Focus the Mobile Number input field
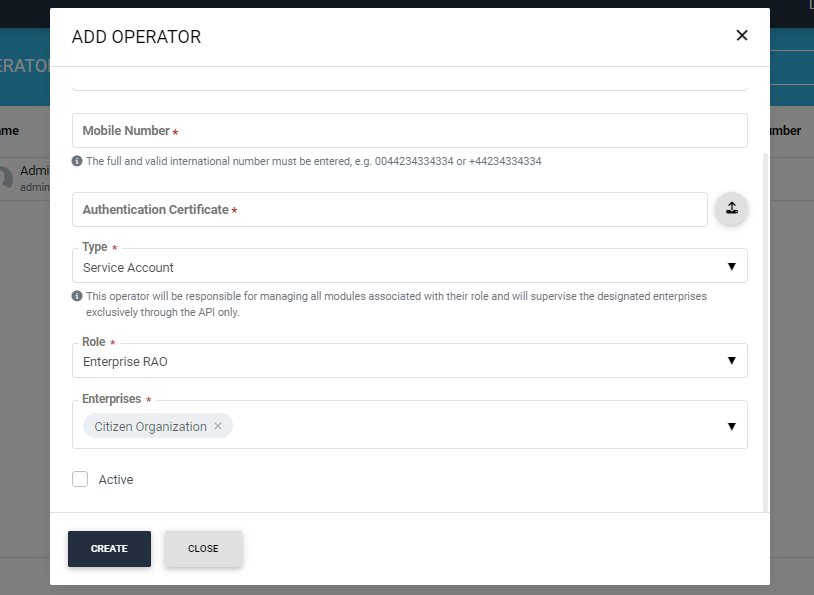This screenshot has width=814, height=595. click(410, 131)
